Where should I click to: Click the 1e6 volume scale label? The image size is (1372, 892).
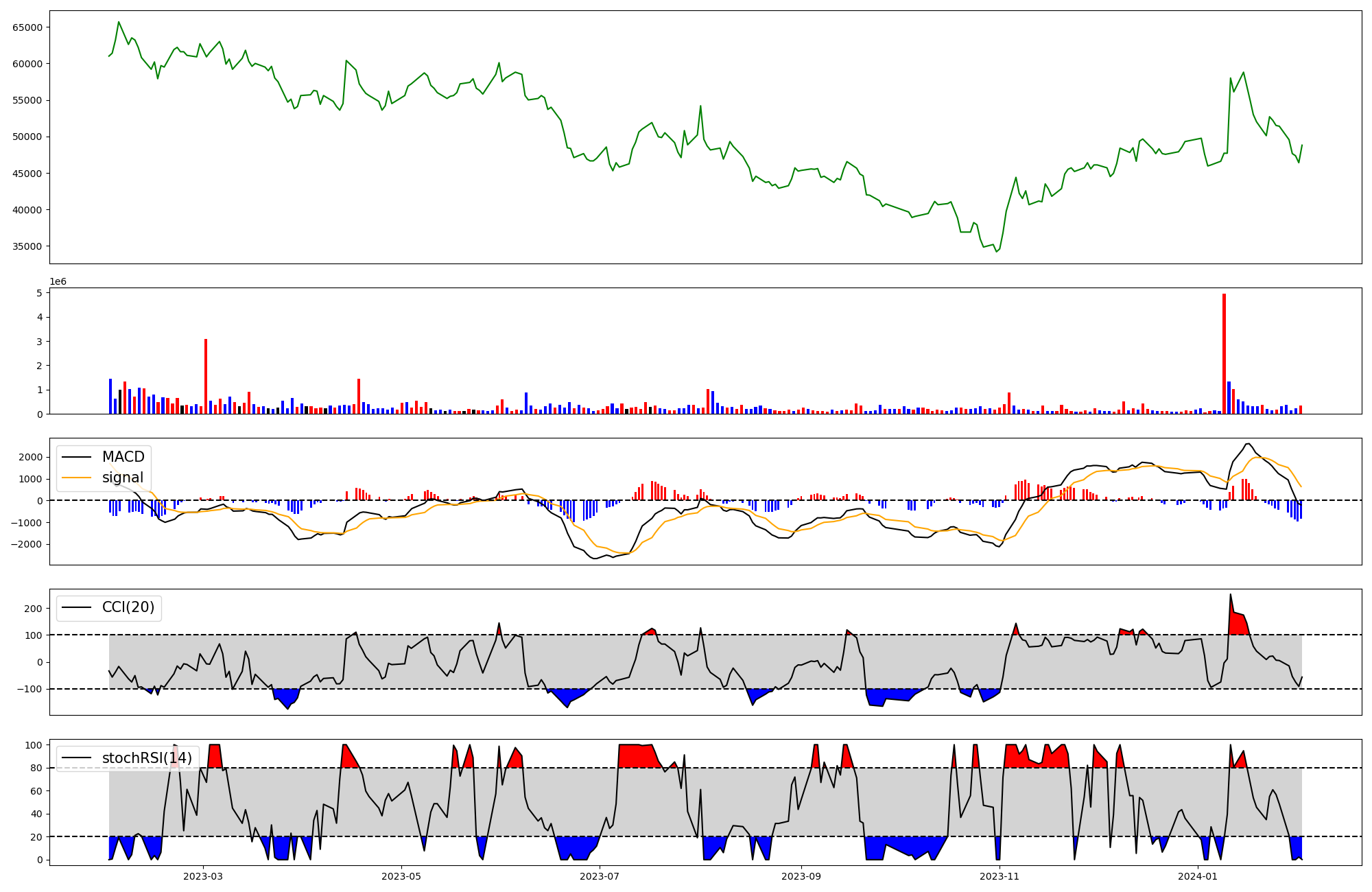pos(58,282)
